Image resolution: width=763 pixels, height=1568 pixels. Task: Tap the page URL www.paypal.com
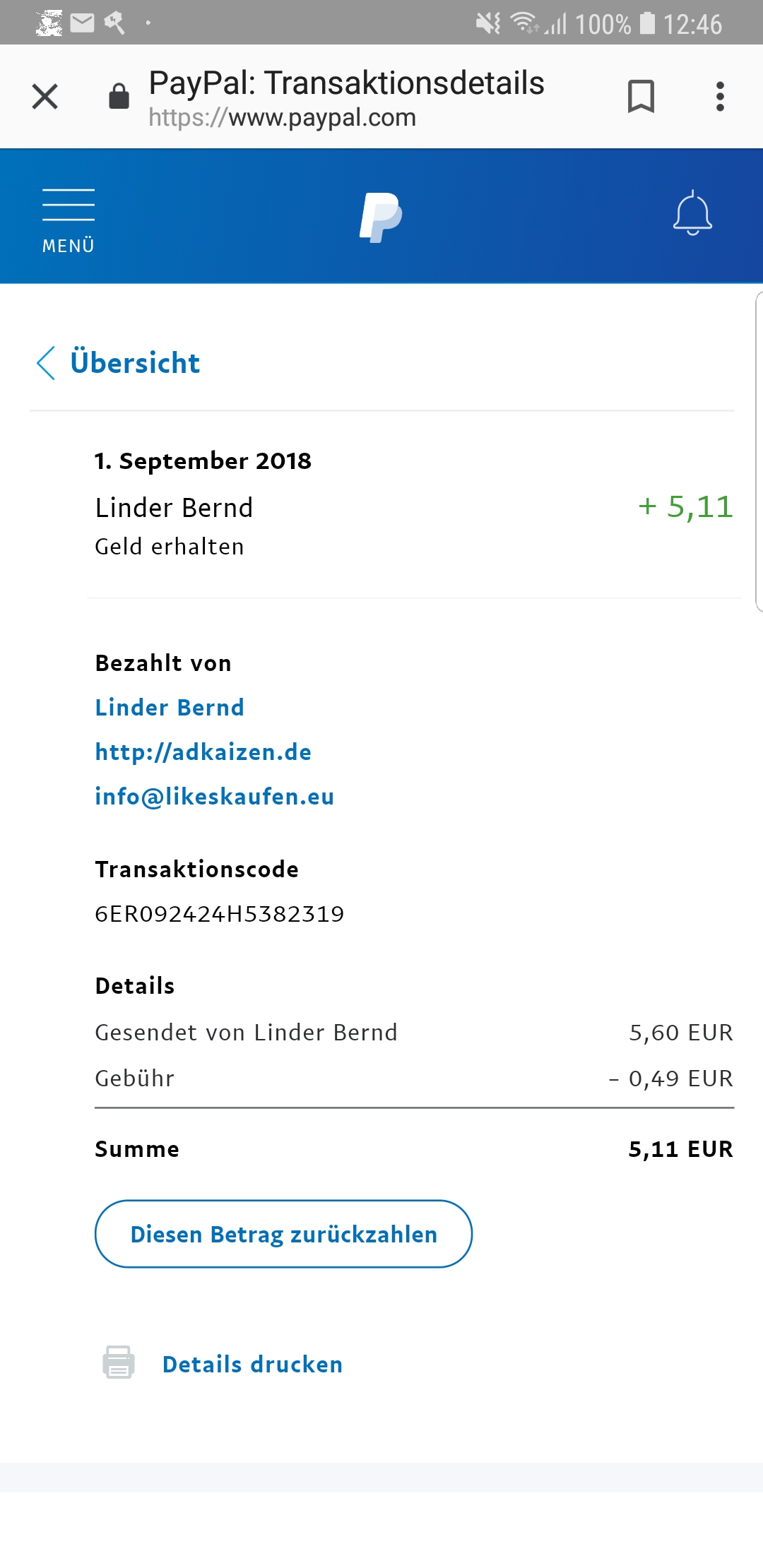coord(283,117)
